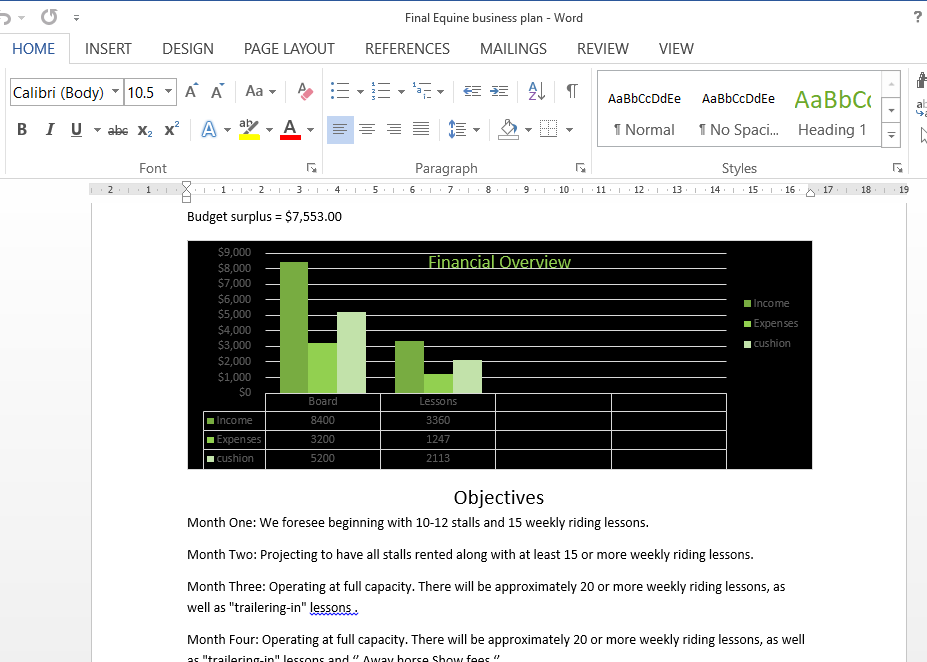Open the VIEW tab
The image size is (927, 662).
tap(676, 48)
